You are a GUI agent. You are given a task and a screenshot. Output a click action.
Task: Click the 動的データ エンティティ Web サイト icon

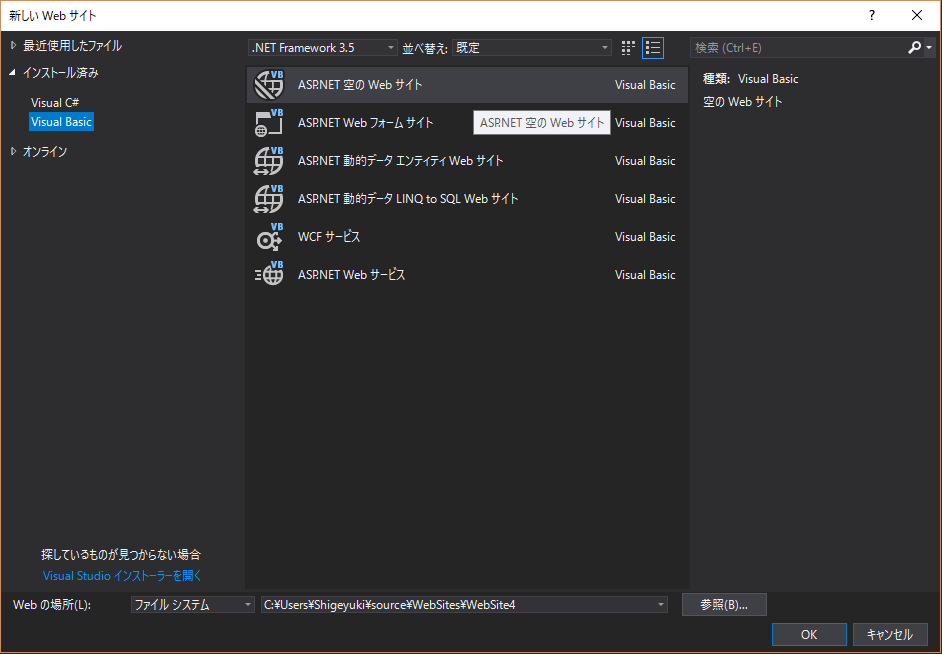tap(269, 161)
